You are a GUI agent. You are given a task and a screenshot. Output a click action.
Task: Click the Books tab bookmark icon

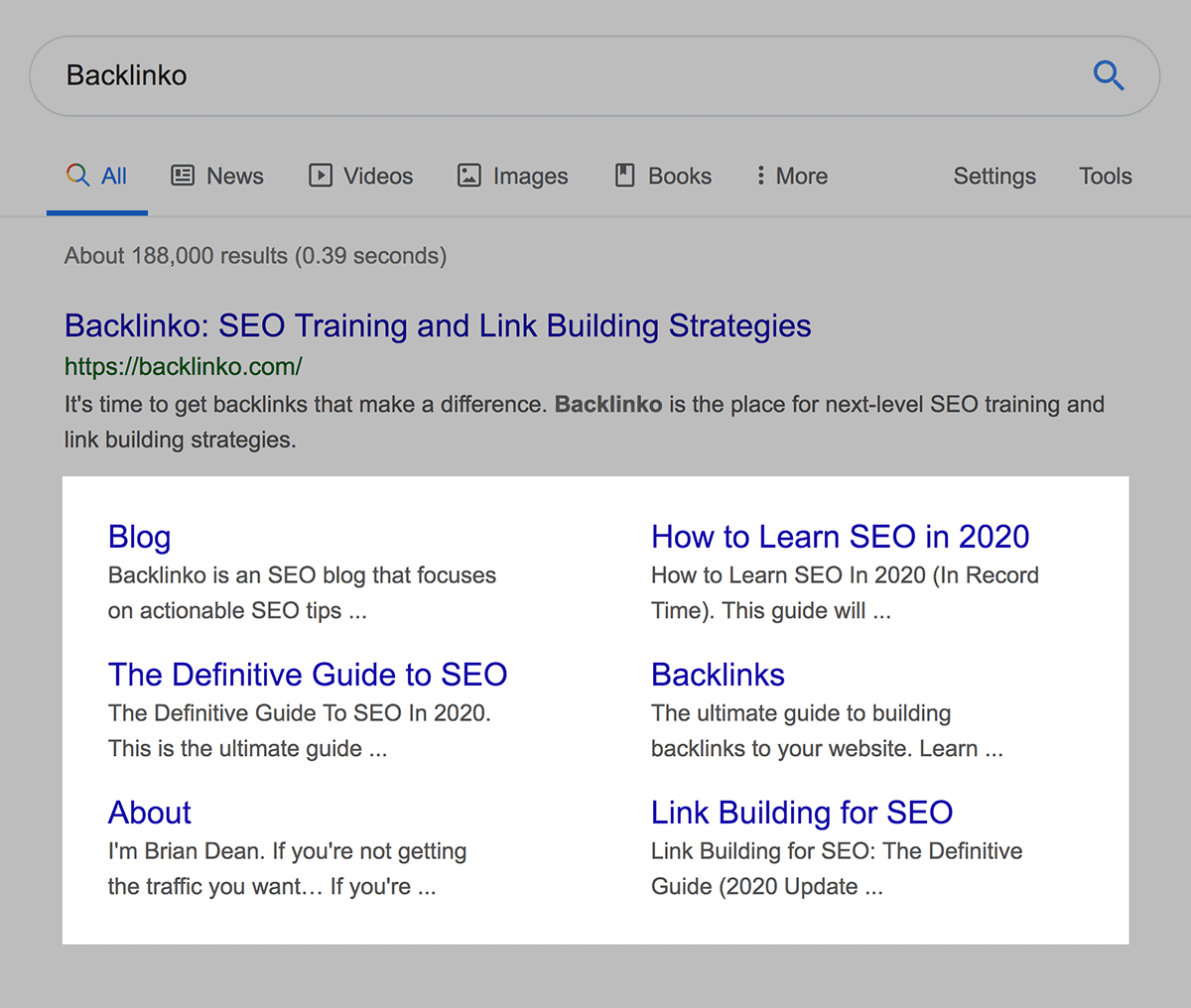click(624, 176)
